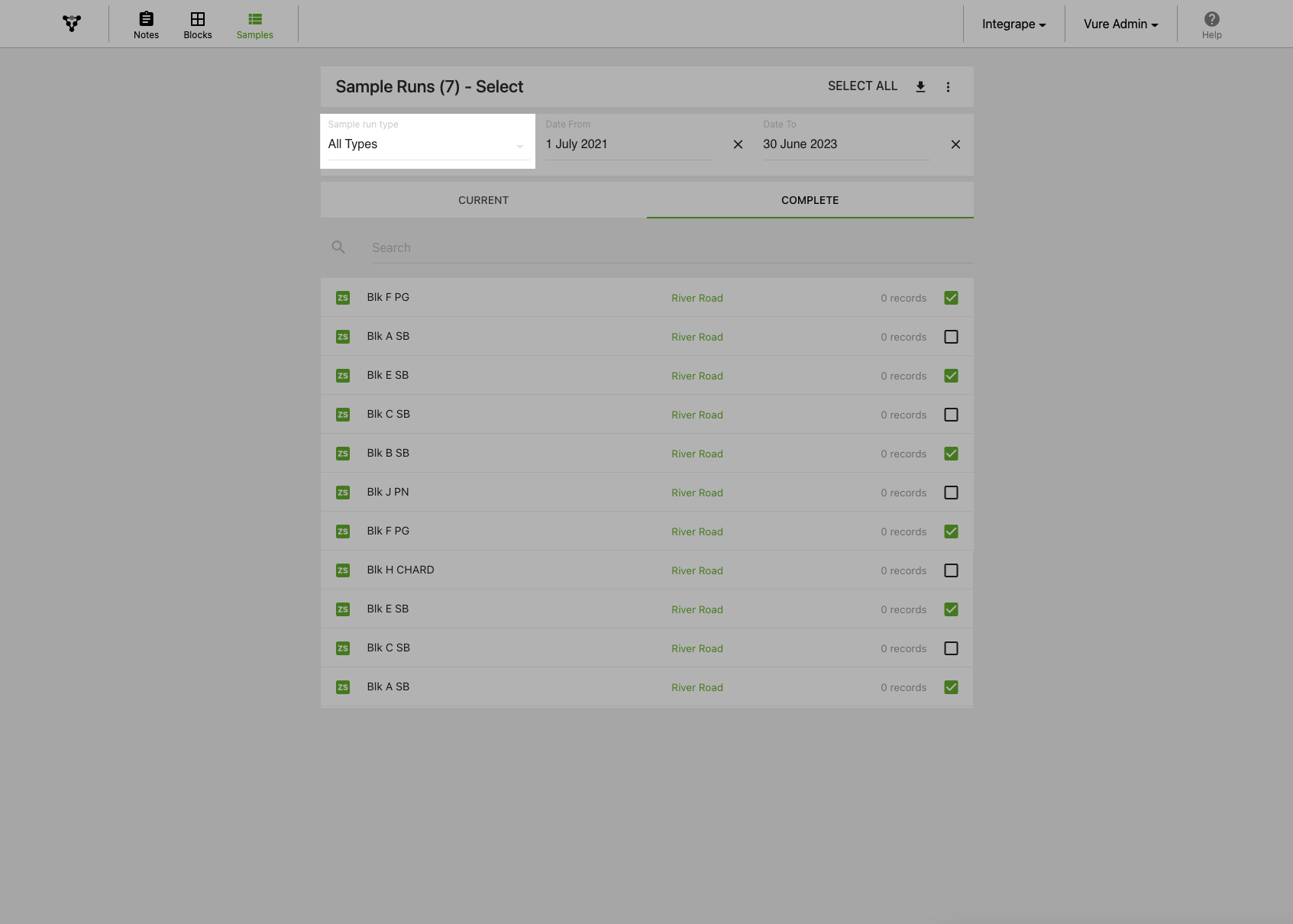Open River Road link in Blk B SB row
Viewport: 1293px width, 924px height.
coord(697,454)
